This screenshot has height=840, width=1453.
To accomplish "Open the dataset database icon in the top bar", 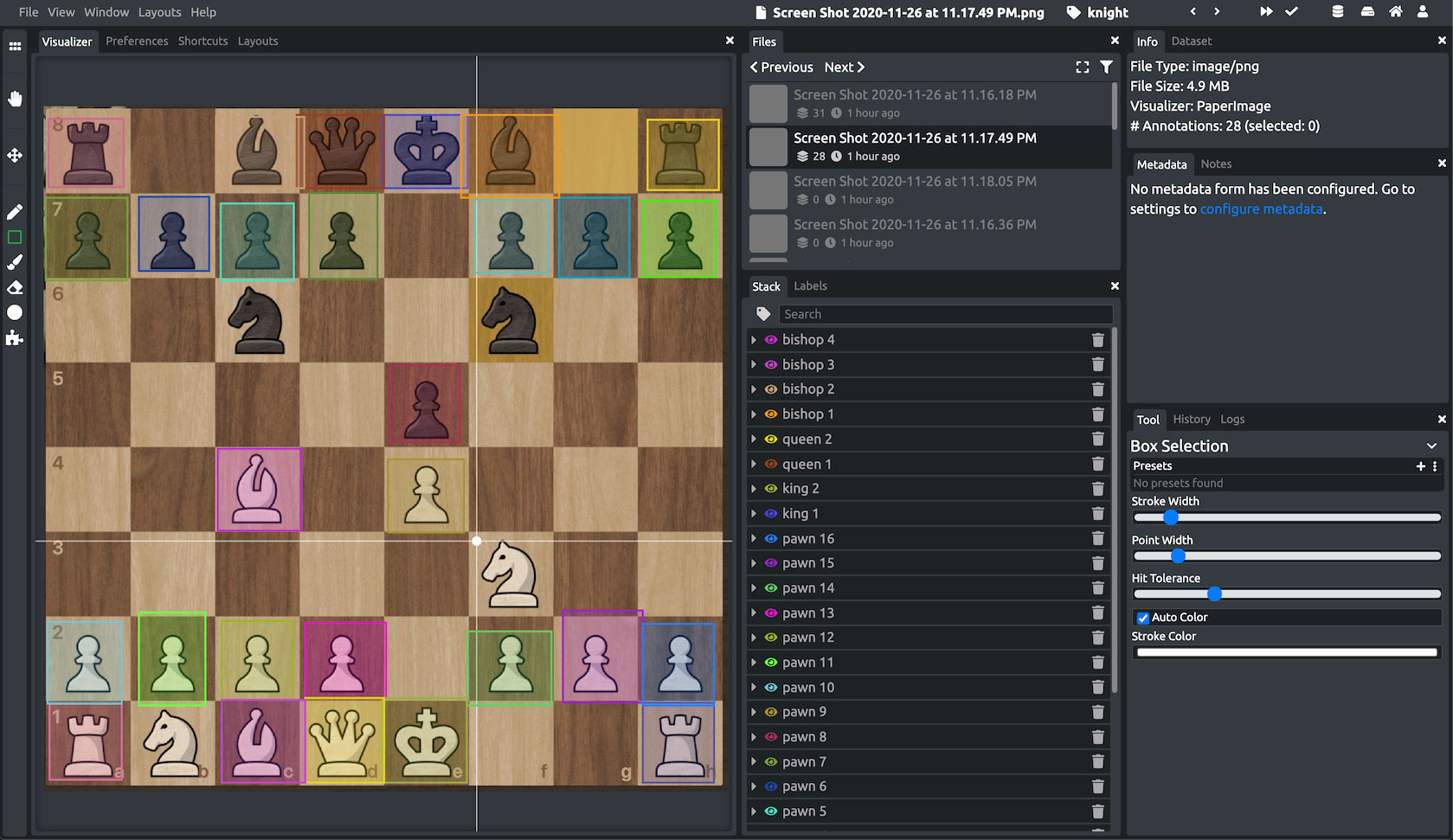I will [x=1337, y=11].
